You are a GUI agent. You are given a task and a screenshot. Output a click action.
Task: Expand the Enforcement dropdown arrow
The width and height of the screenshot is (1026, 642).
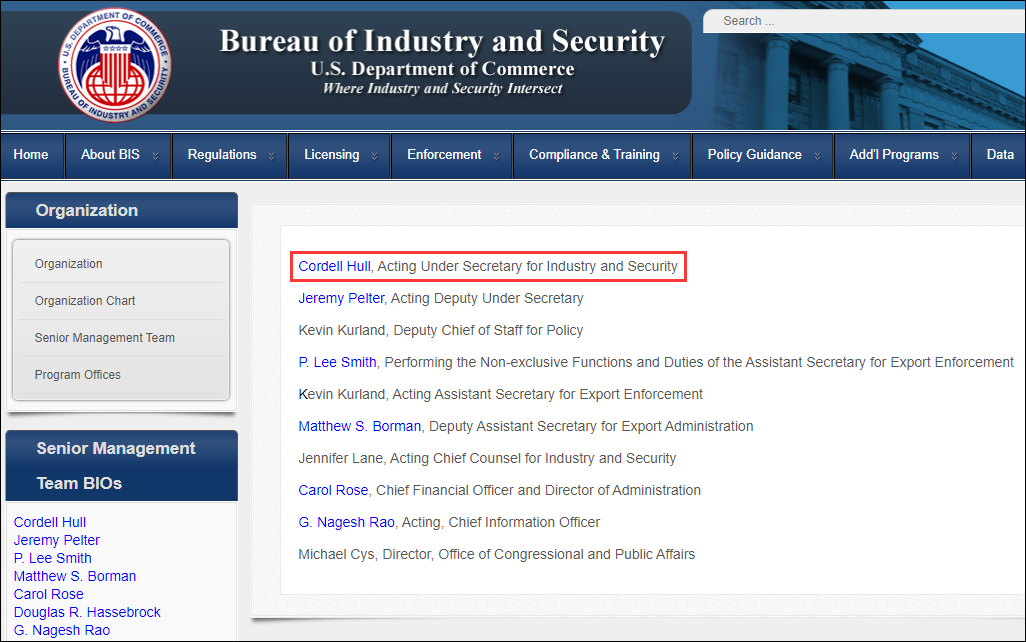click(497, 156)
